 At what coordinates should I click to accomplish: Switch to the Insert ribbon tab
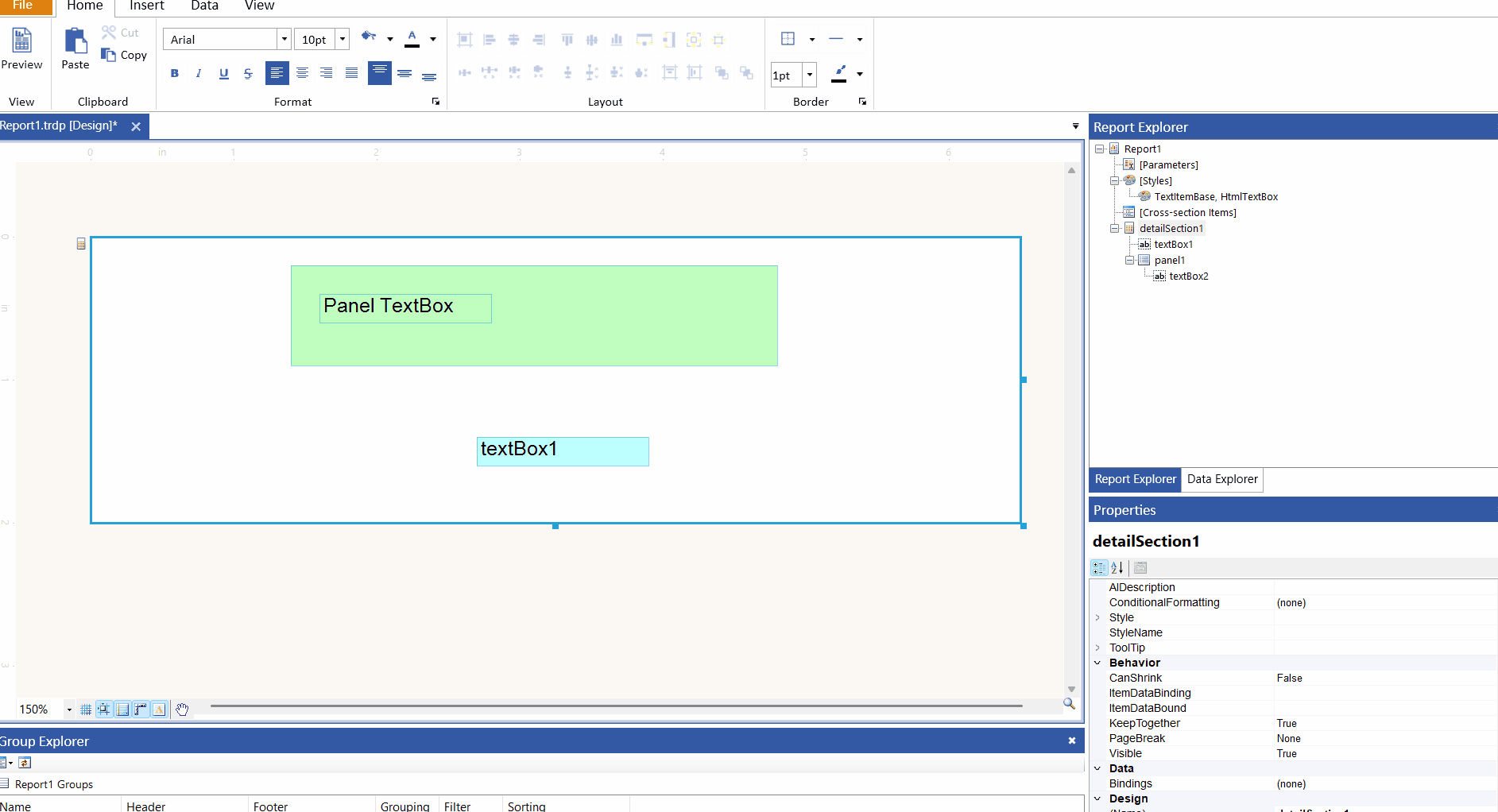146,6
